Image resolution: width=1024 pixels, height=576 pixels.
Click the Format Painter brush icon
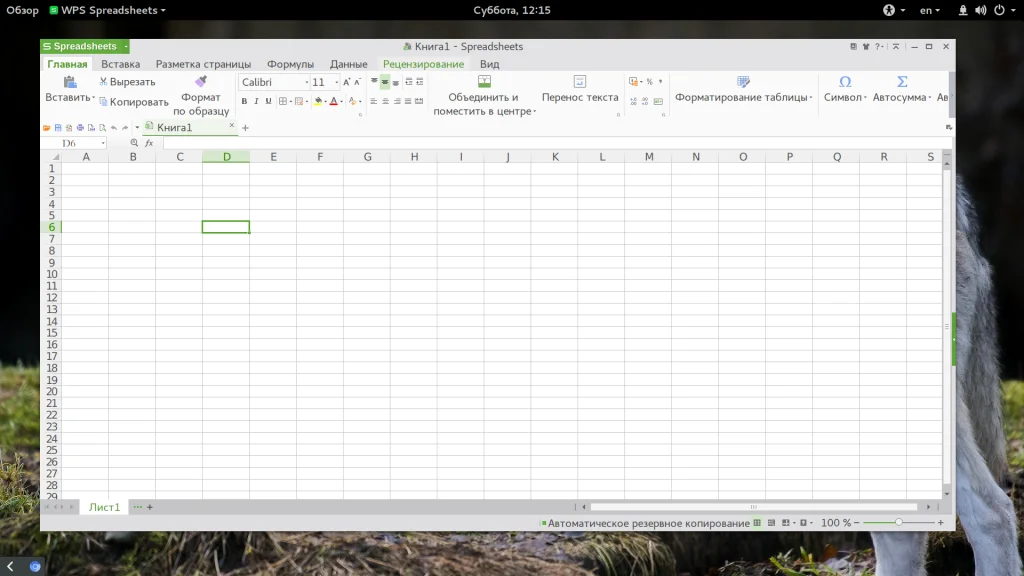[x=201, y=82]
